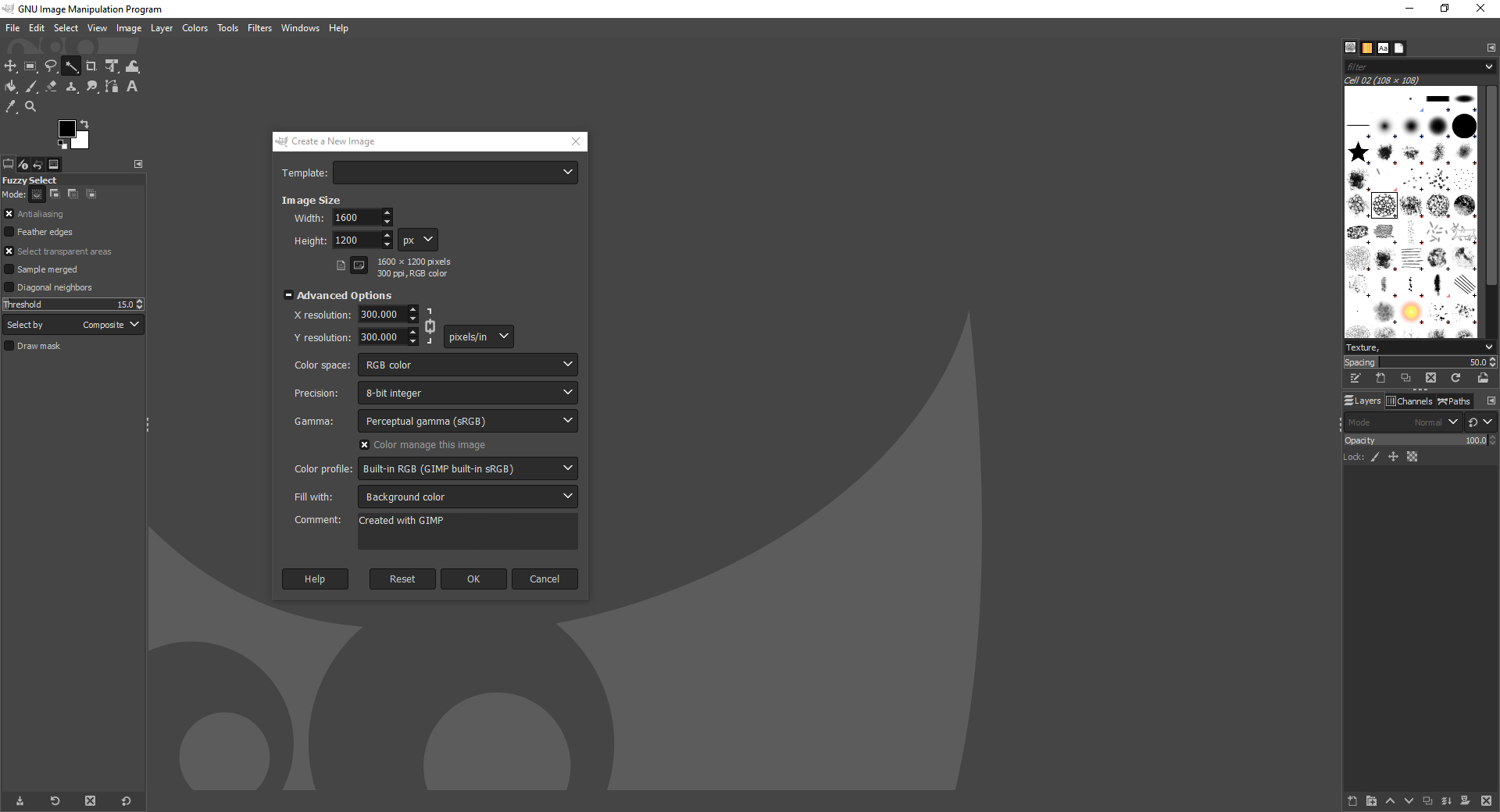Cancel the Create a New Image dialog
This screenshot has width=1500, height=812.
545,579
